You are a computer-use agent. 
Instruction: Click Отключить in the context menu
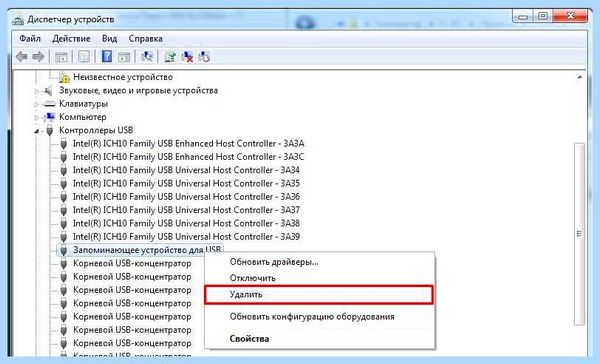click(253, 278)
